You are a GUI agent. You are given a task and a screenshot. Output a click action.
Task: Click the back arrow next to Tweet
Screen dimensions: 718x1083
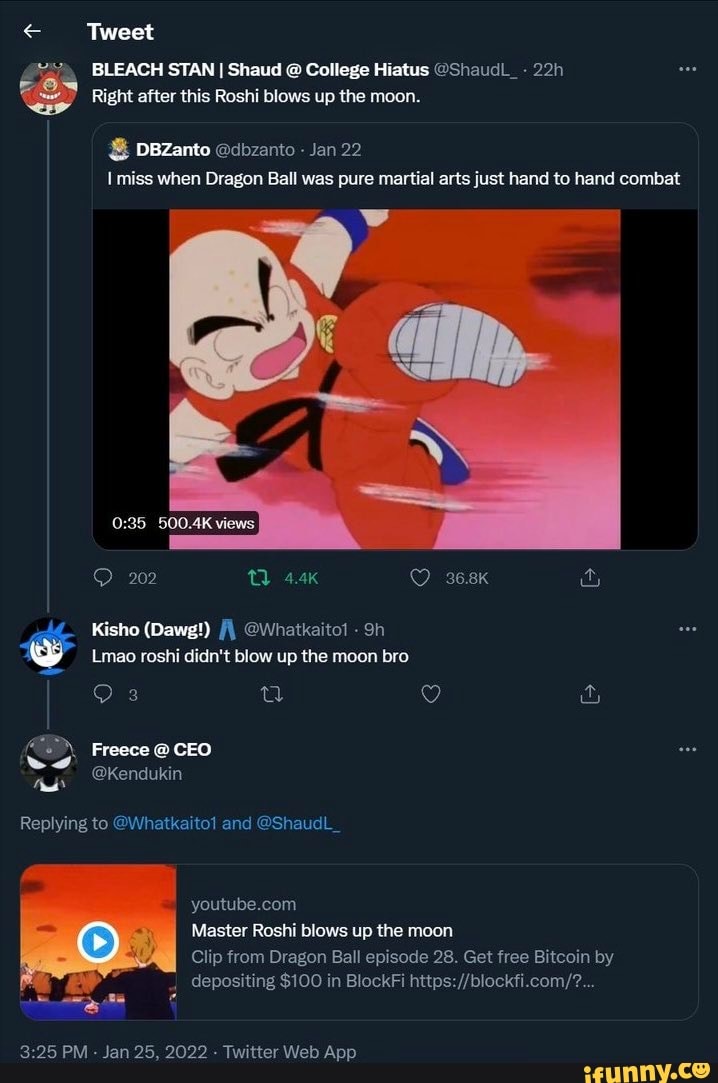click(x=31, y=31)
